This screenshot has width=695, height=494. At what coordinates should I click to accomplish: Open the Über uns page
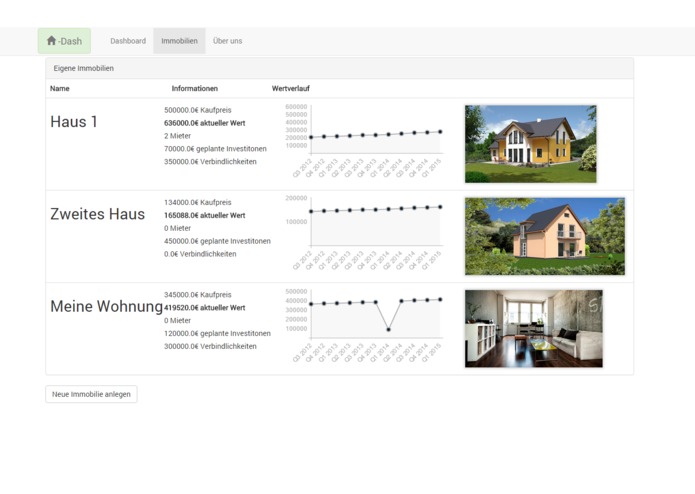tap(227, 41)
